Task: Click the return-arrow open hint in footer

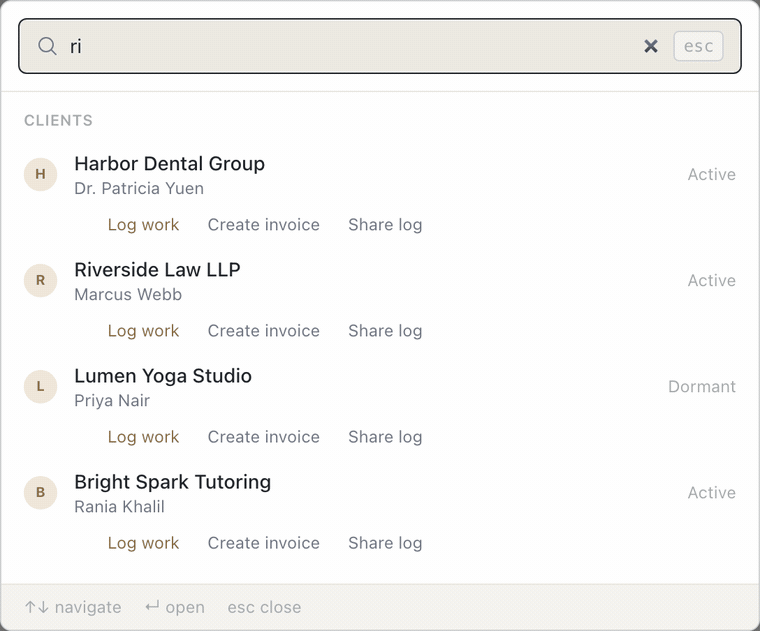Action: (175, 607)
